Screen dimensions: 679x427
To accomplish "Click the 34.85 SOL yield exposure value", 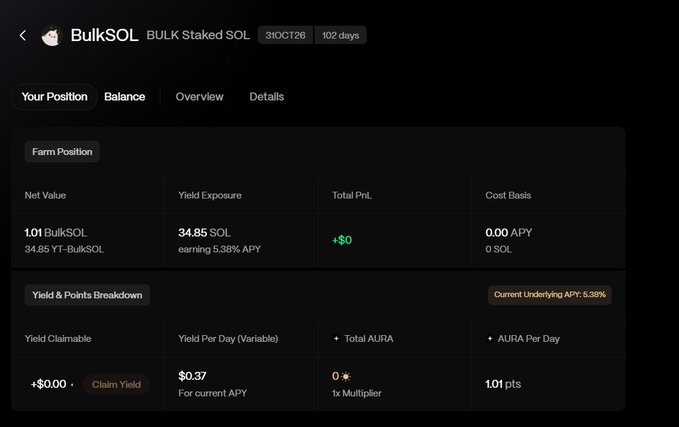I will click(x=204, y=233).
